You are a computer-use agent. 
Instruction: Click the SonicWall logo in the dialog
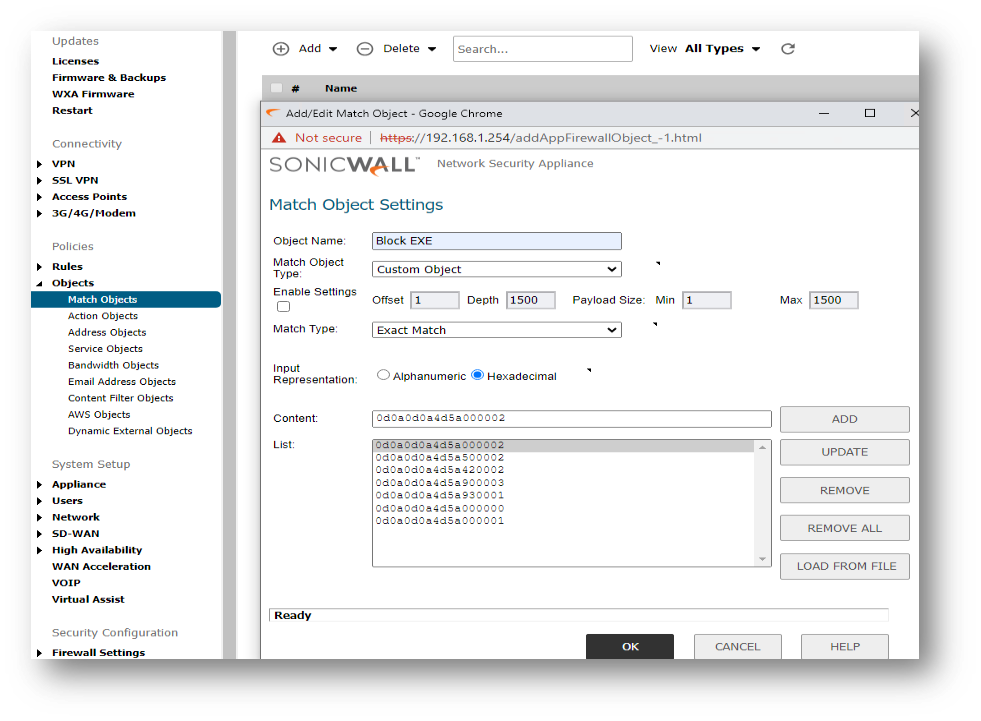(344, 165)
